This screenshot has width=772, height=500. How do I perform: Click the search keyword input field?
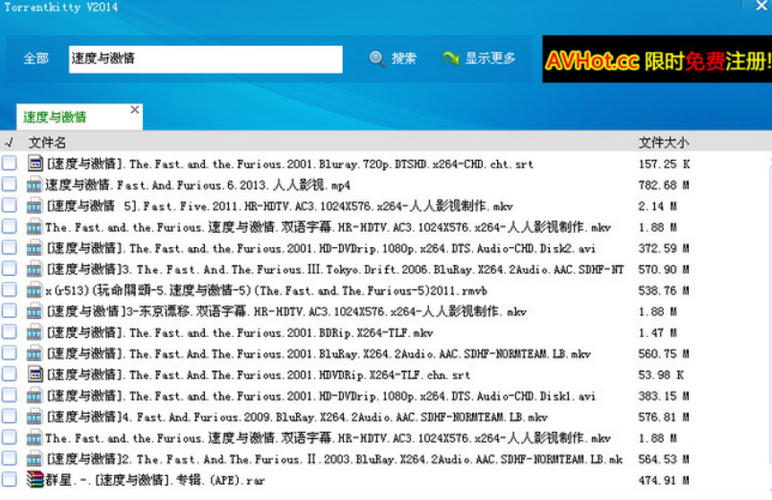[205, 59]
